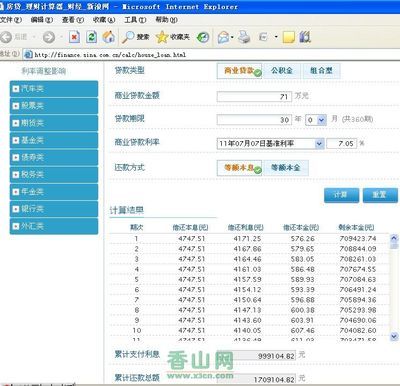
Task: Choose 等额本金 repayment method
Action: coord(286,168)
